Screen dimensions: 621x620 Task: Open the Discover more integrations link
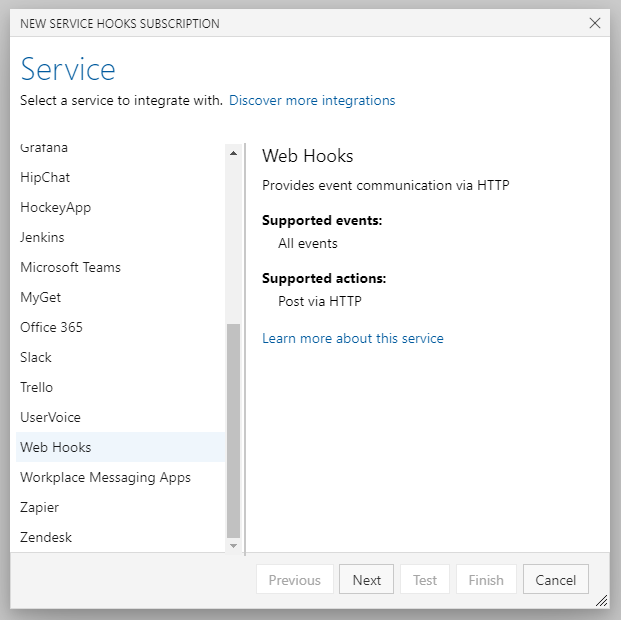(312, 100)
